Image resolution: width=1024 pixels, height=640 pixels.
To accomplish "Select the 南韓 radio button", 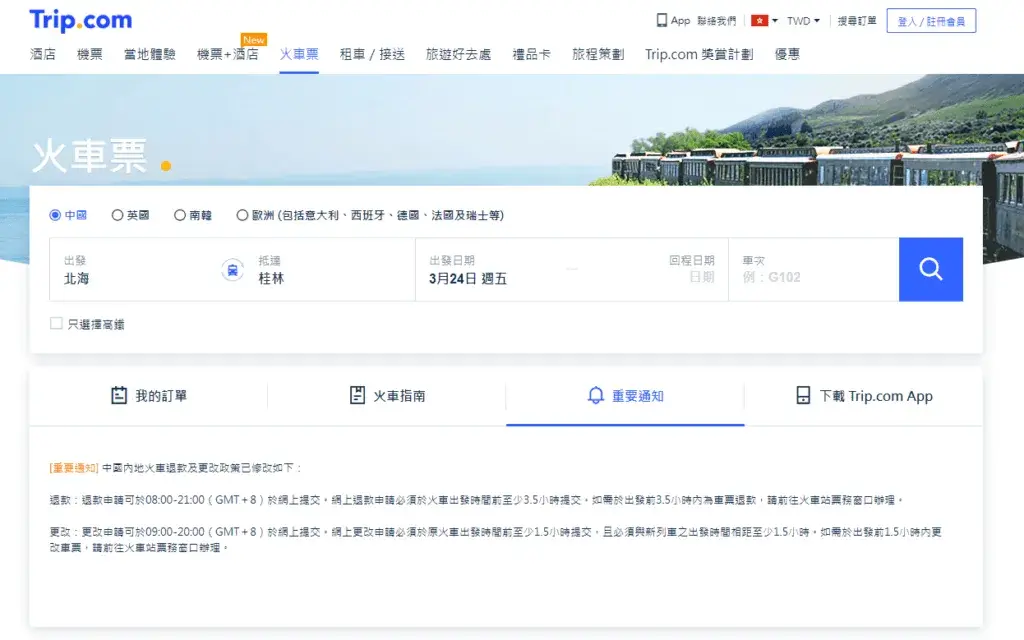I will (180, 215).
